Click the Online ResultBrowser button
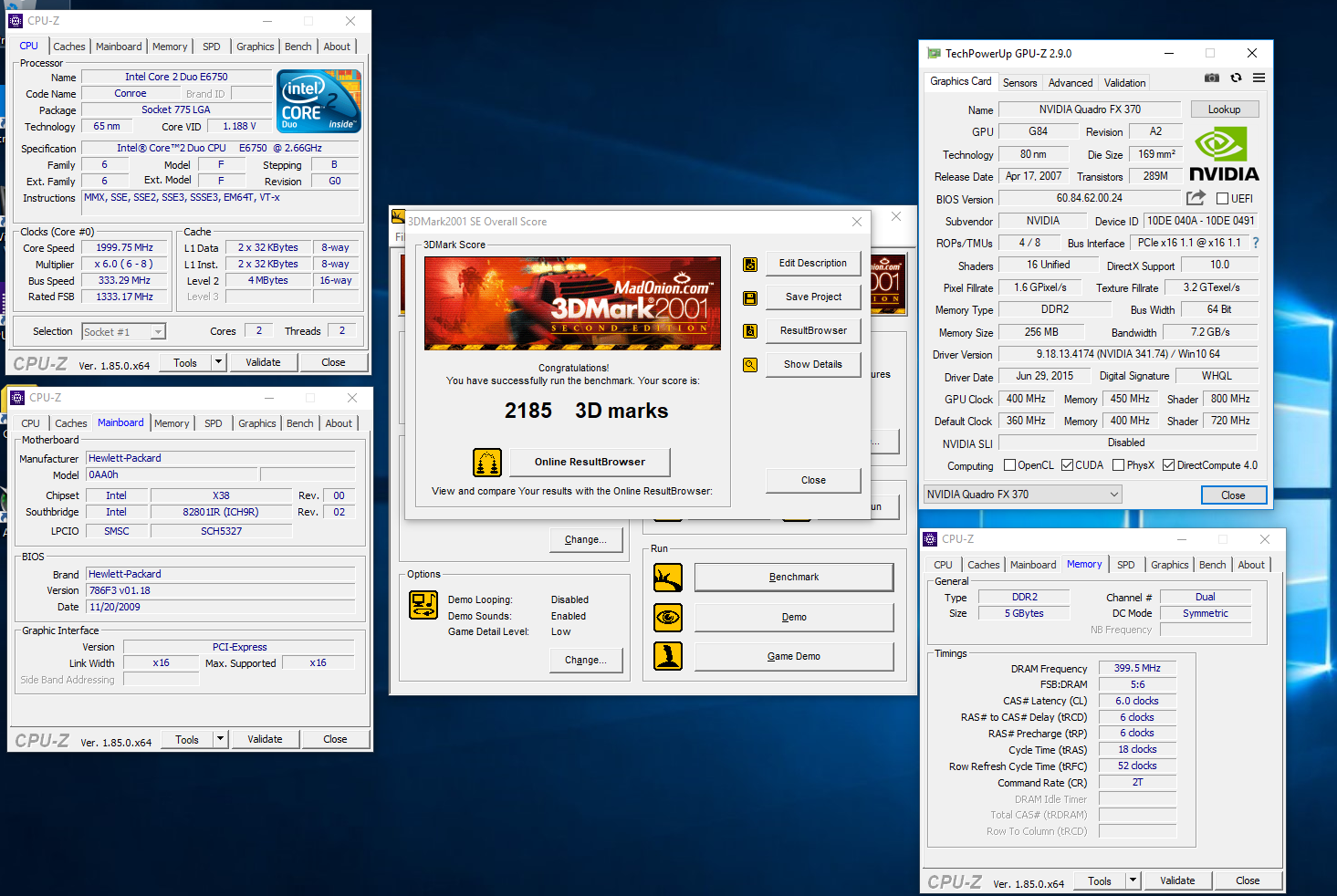1337x896 pixels. [x=590, y=462]
